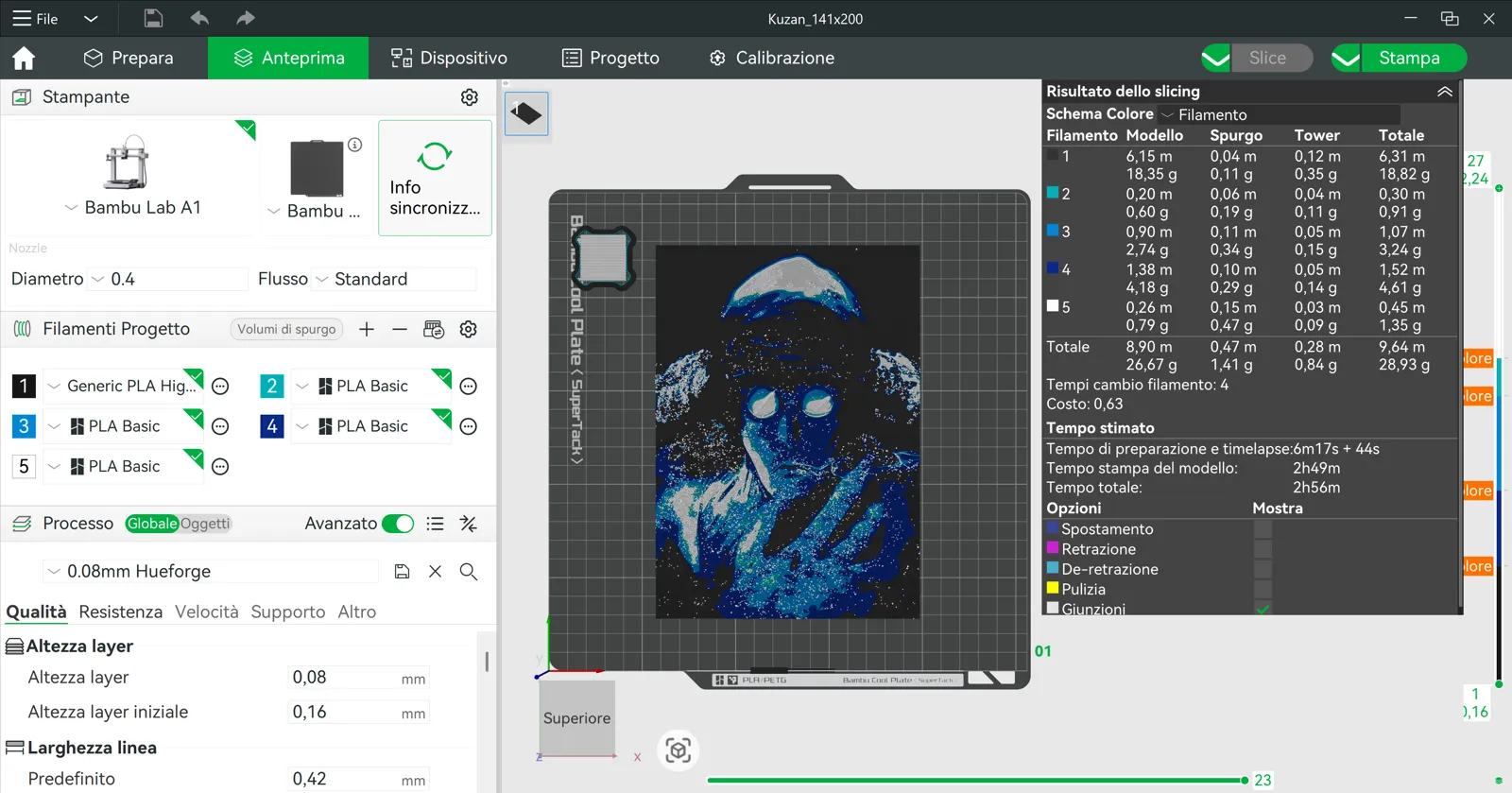Click filament 3 blue color swatch
1512x793 pixels.
coord(24,426)
